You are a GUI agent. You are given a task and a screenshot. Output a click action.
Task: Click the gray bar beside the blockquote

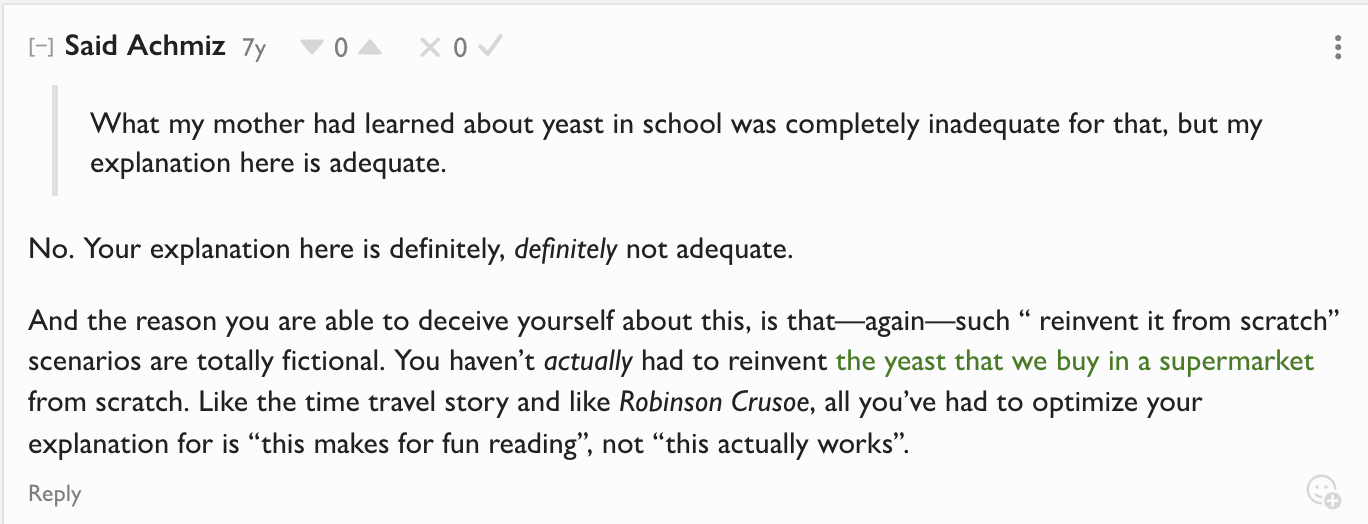pos(56,141)
